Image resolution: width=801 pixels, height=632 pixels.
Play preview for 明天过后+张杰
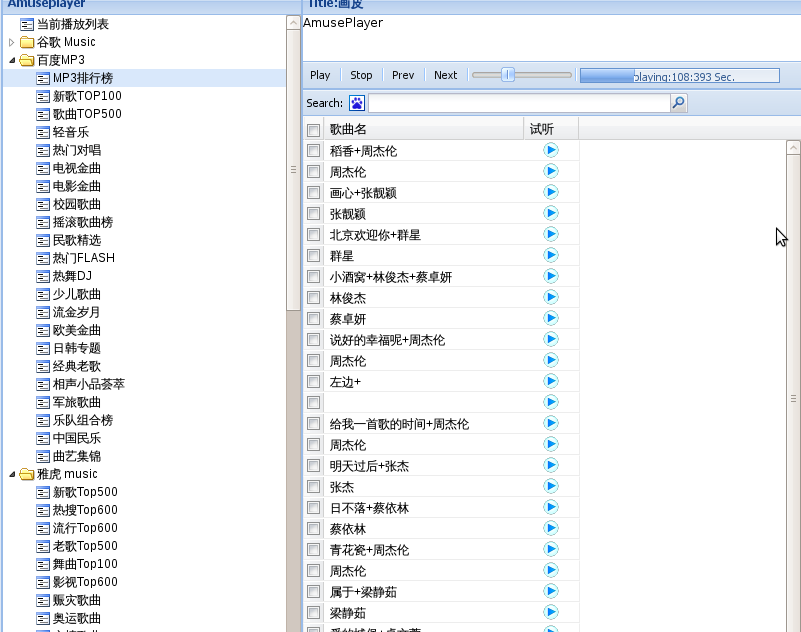pyautogui.click(x=551, y=465)
